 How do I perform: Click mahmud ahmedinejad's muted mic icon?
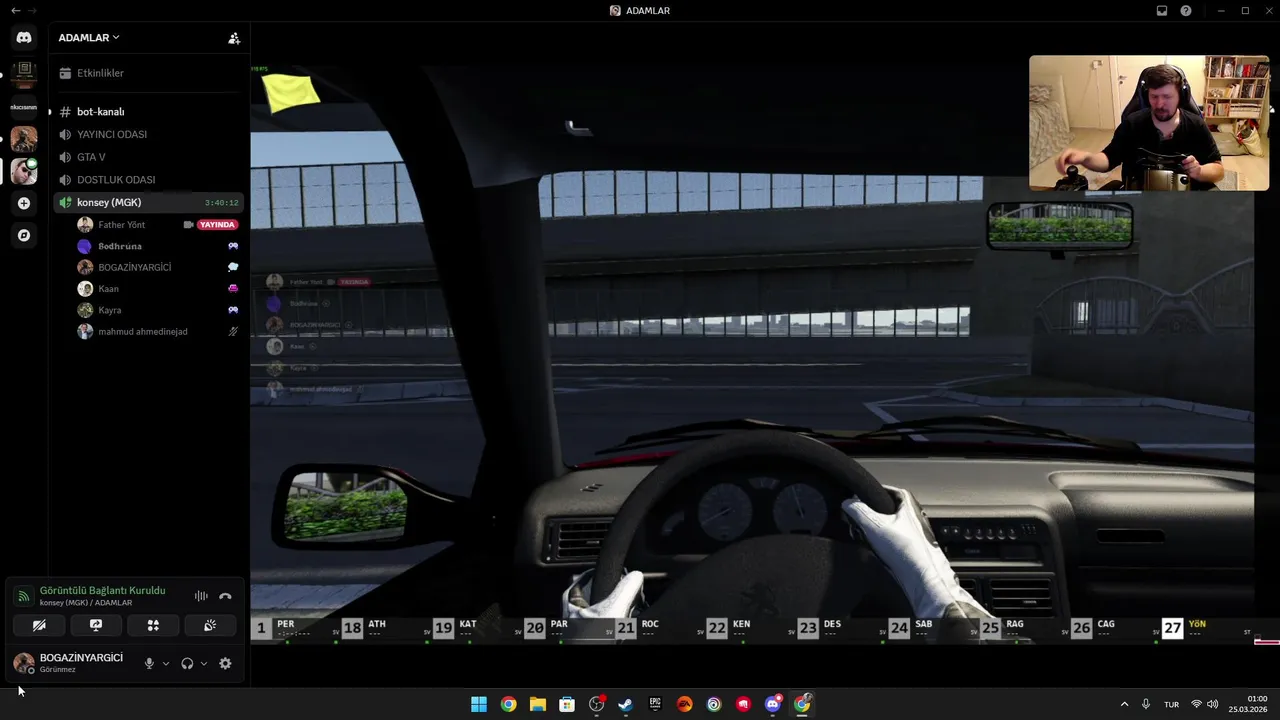tap(233, 331)
